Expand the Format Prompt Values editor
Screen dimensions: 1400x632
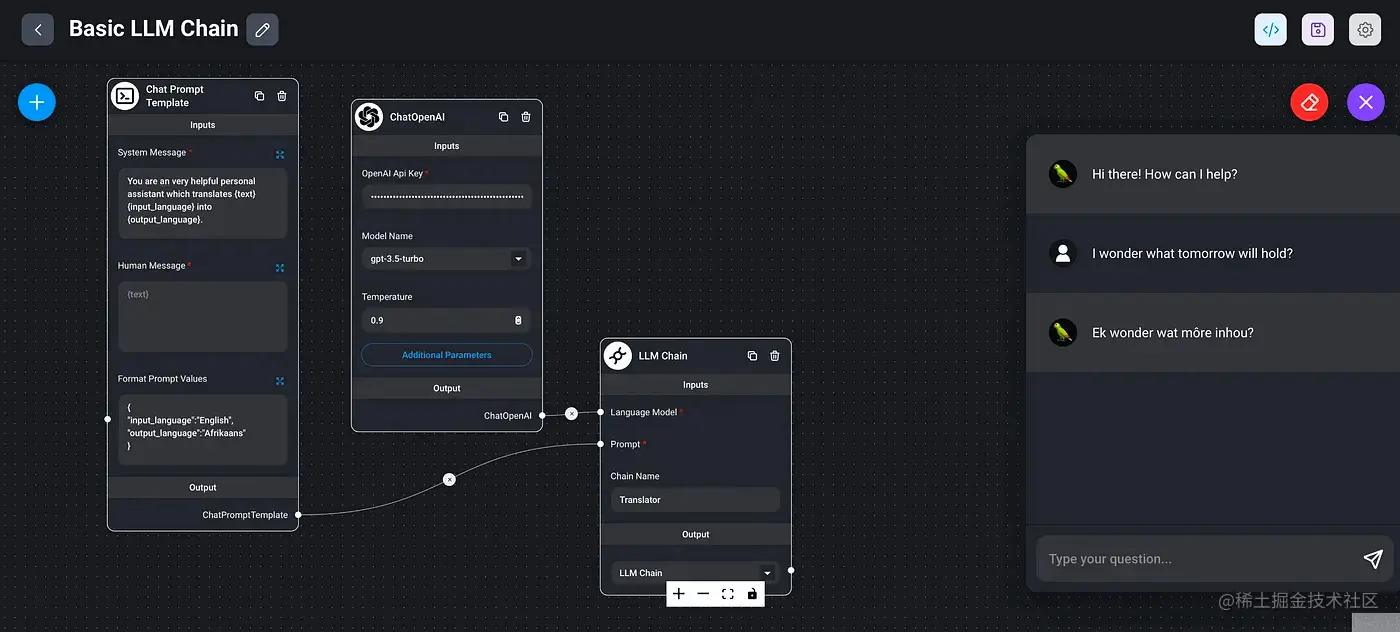[x=280, y=380]
